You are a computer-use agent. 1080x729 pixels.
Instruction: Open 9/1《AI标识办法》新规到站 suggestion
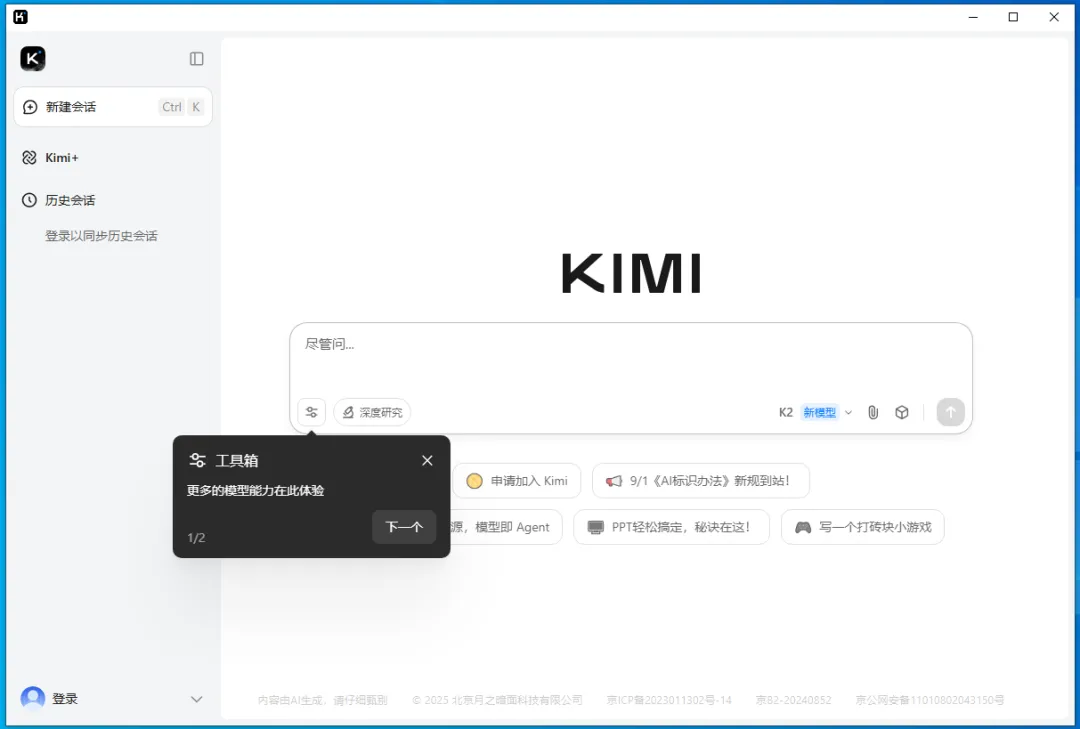pos(700,481)
